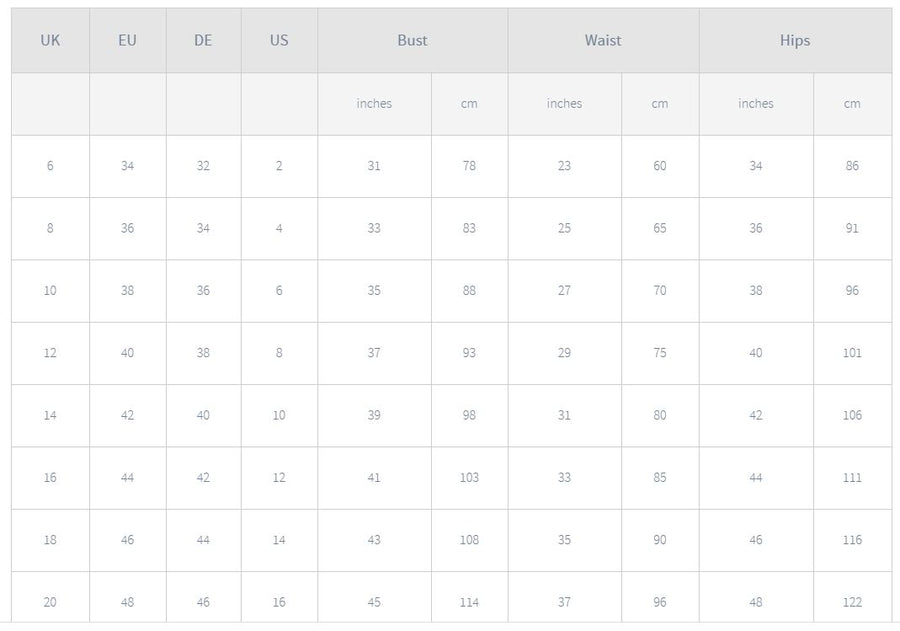
Task: Select the UK size 20 cell
Action: point(50,602)
